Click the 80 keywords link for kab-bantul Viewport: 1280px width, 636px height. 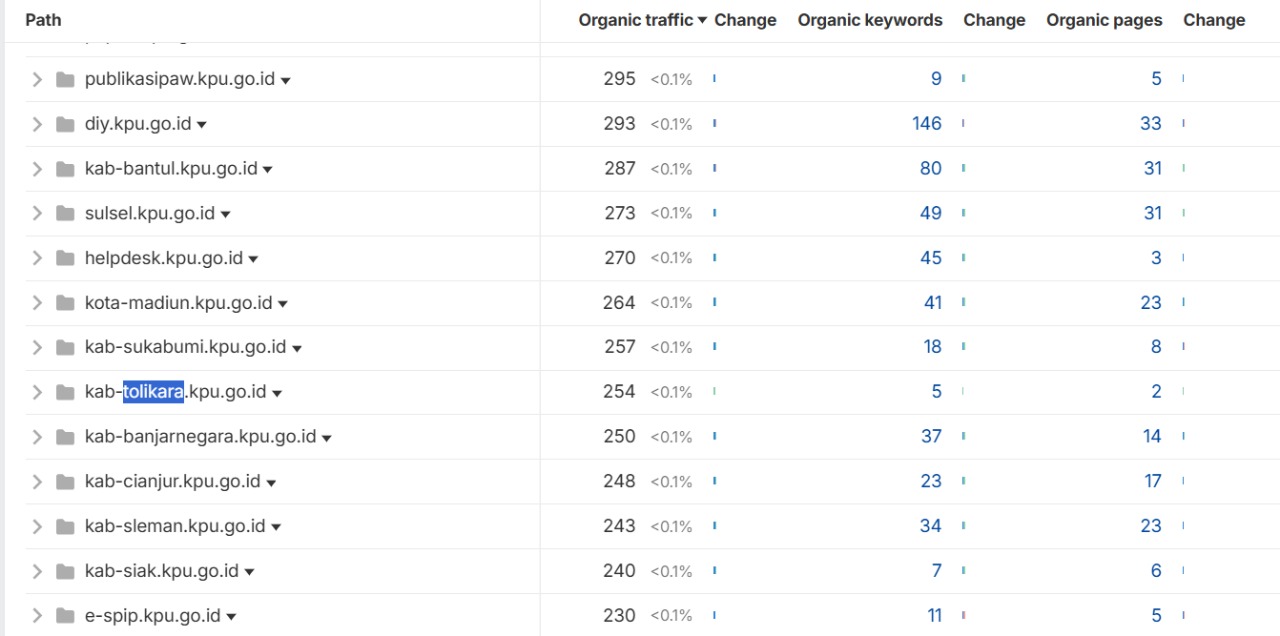coord(930,169)
